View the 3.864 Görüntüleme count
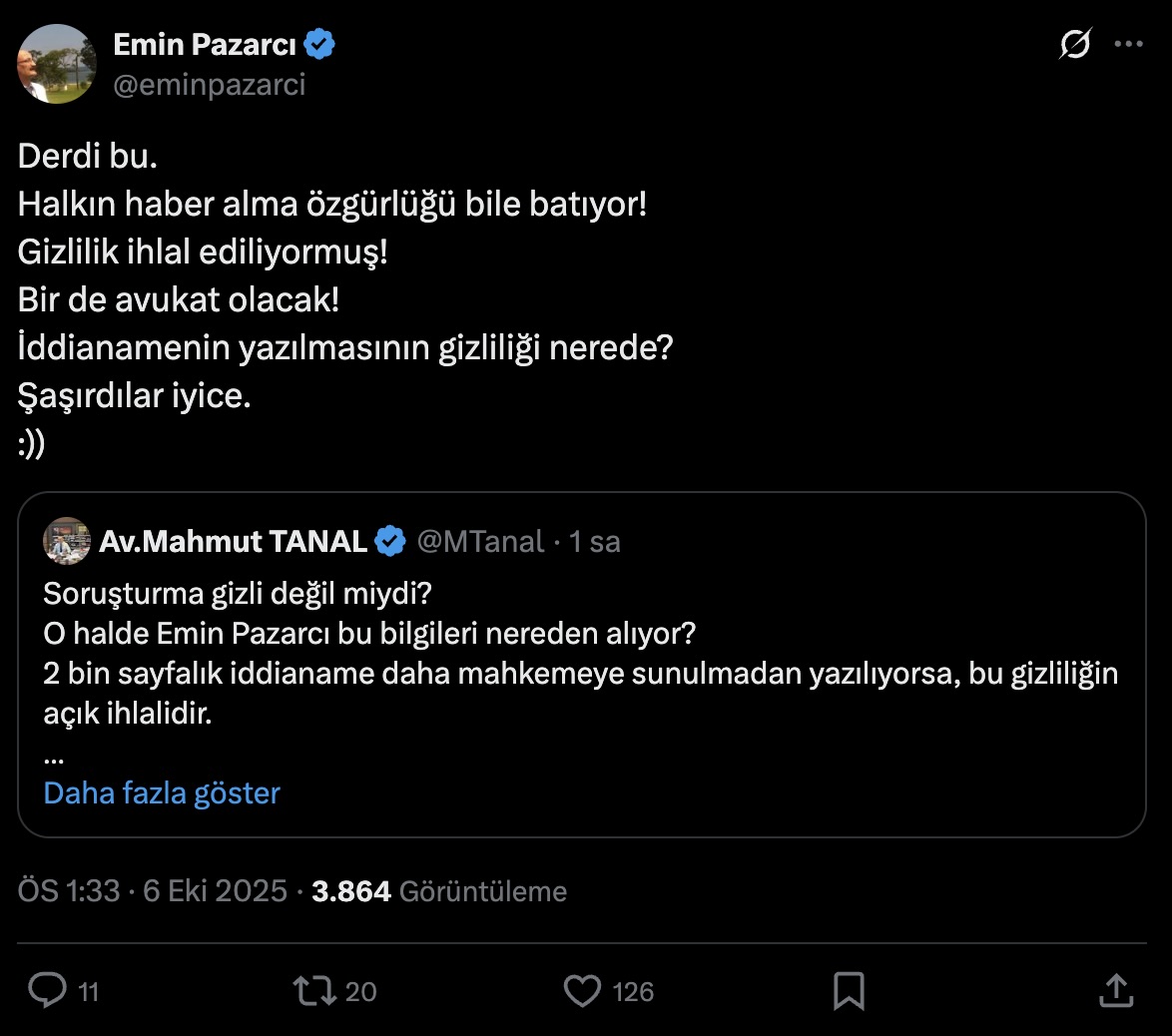Screen dimensions: 1172x1036 (439, 891)
